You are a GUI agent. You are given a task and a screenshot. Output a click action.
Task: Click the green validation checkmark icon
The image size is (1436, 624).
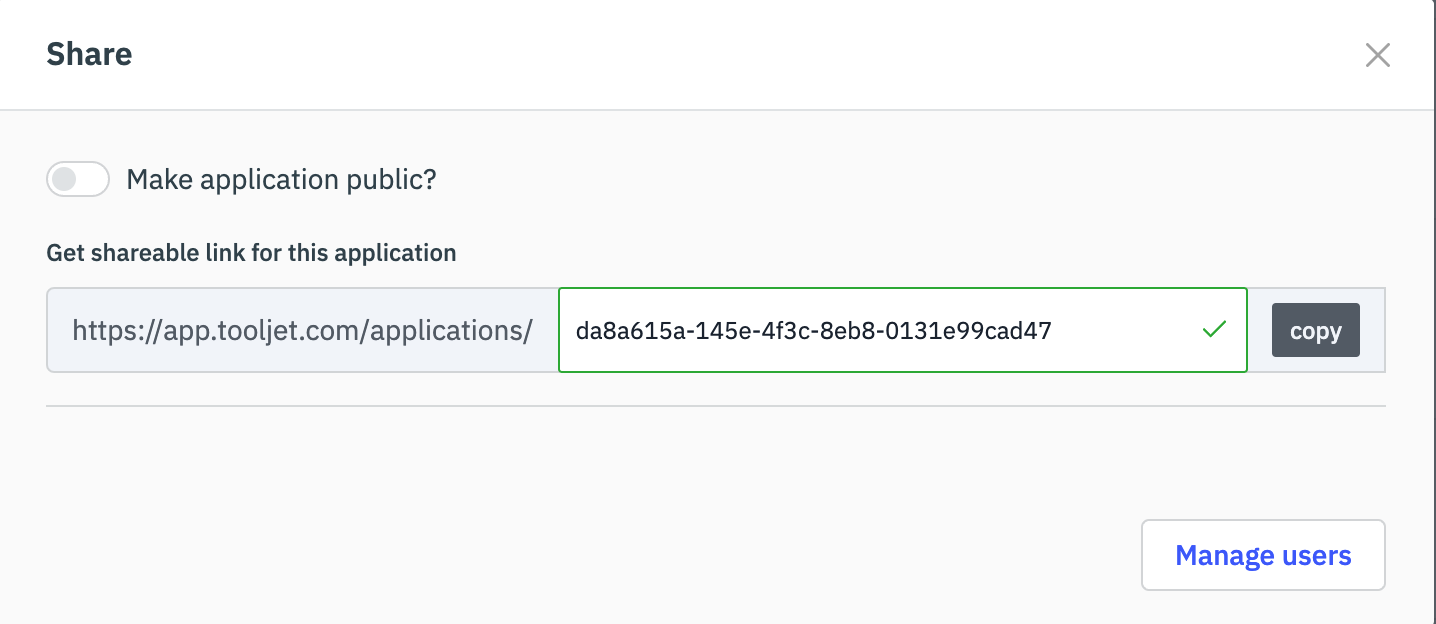pos(1214,329)
